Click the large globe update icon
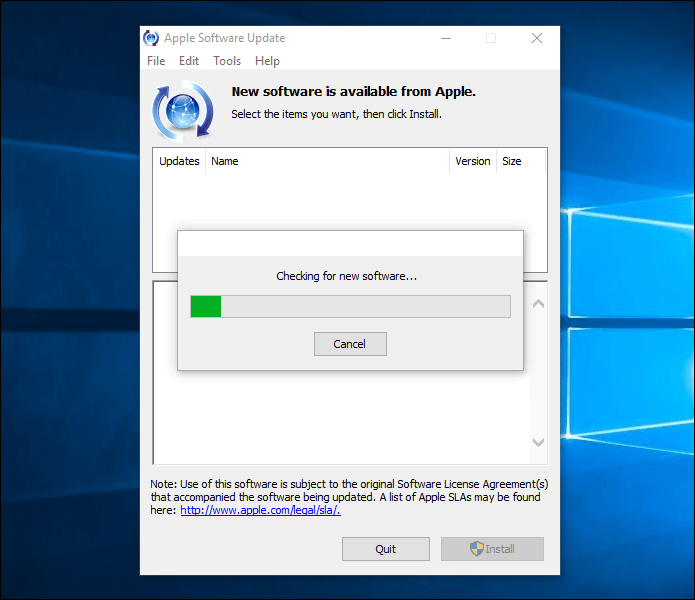Screen dimensions: 695x600 coord(183,111)
